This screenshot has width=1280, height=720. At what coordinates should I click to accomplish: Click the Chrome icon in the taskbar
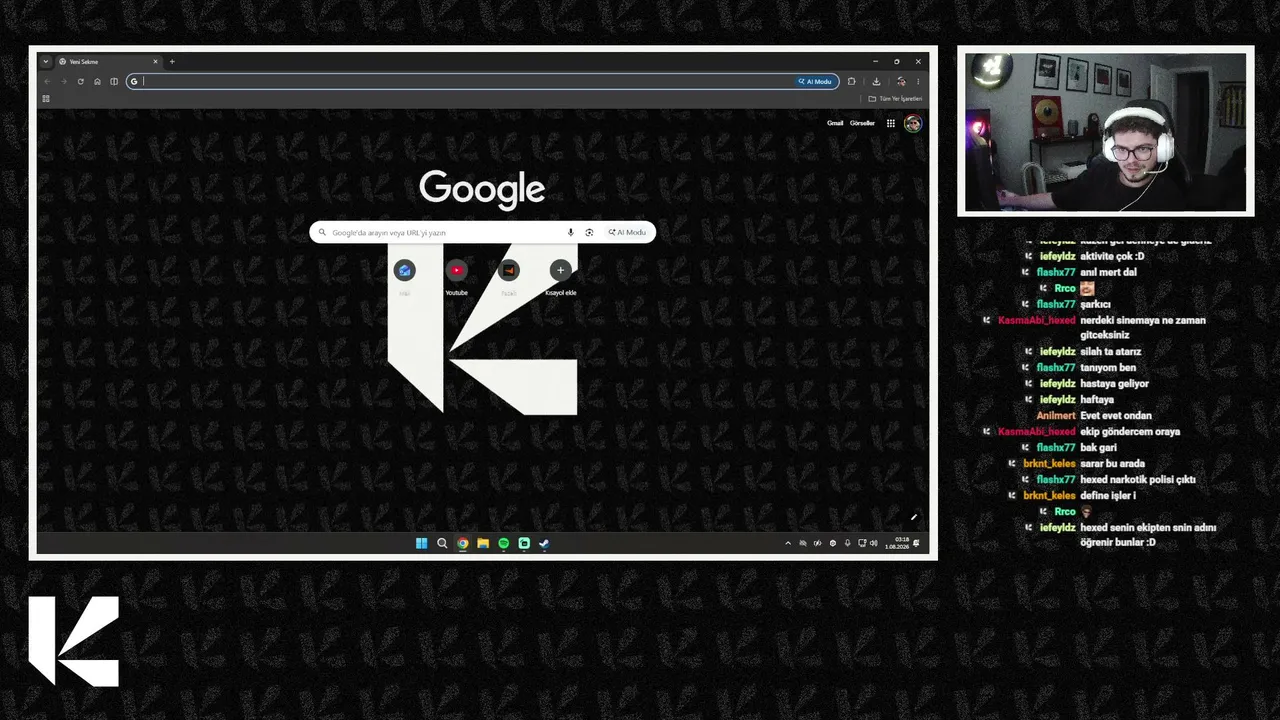[x=462, y=543]
